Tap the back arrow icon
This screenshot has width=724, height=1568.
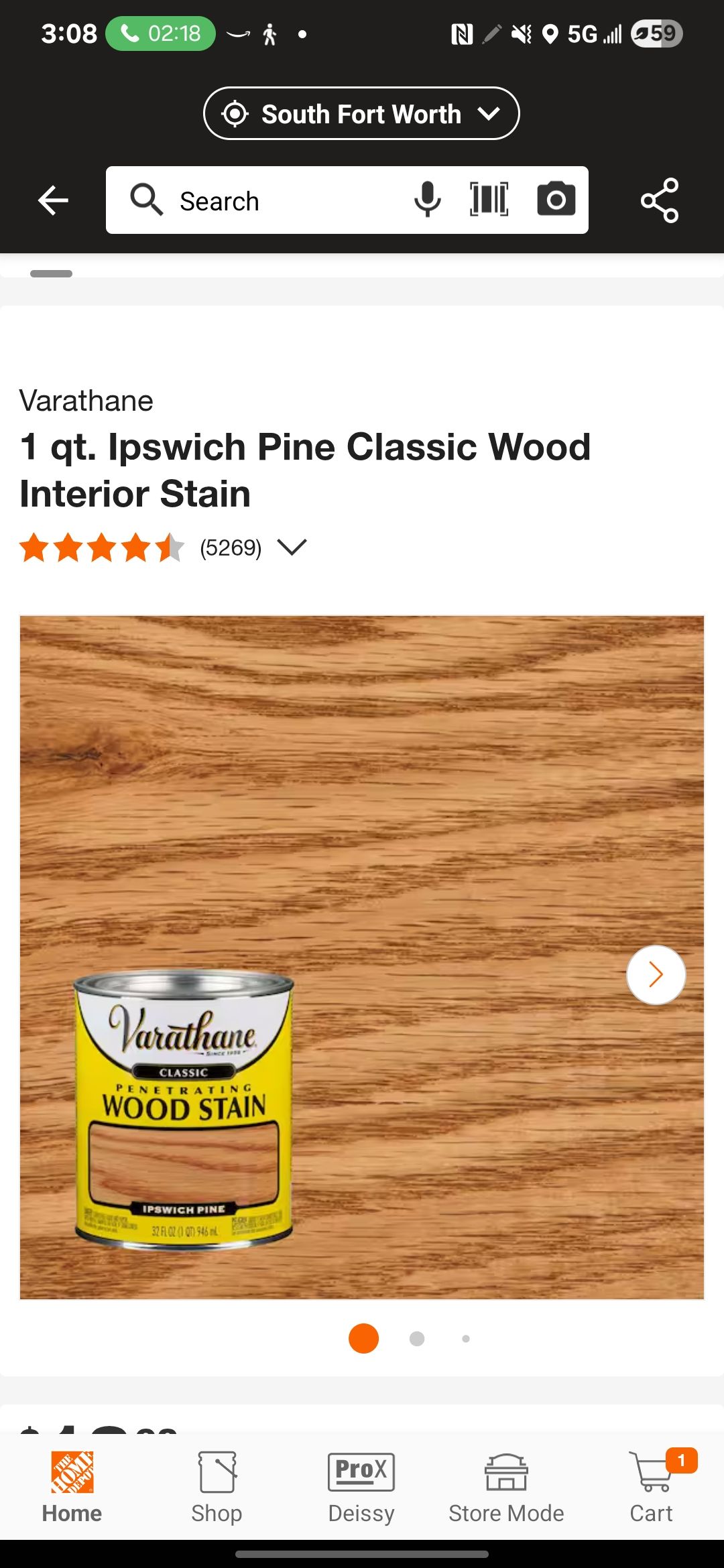[x=53, y=200]
